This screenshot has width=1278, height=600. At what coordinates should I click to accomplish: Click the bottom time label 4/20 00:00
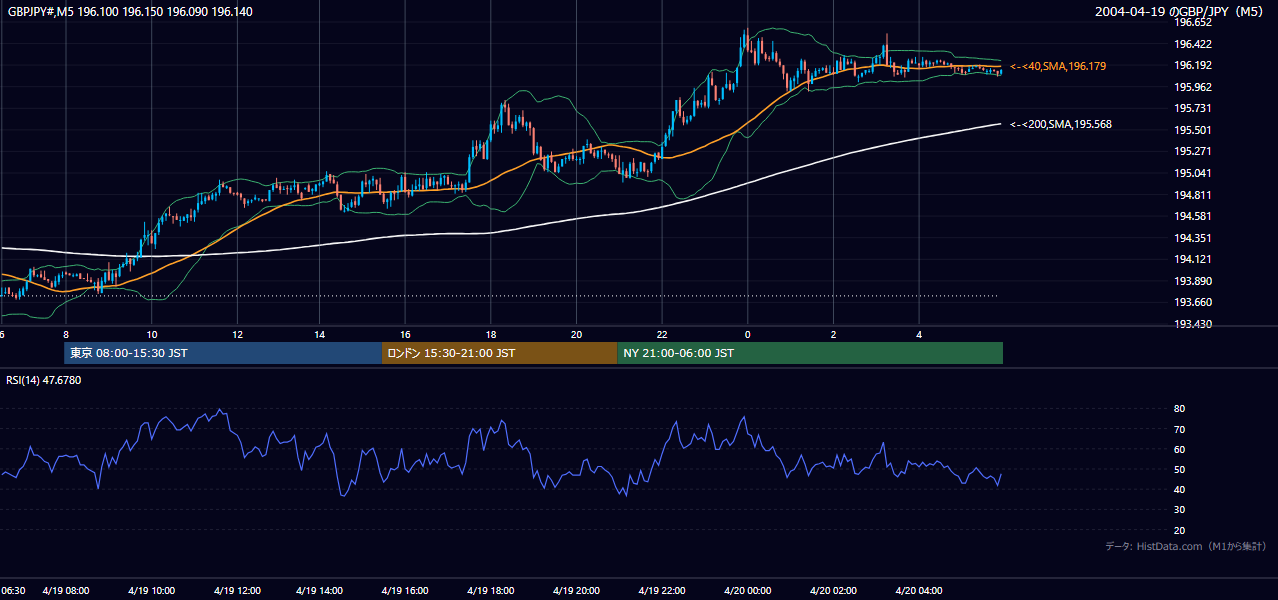(747, 590)
